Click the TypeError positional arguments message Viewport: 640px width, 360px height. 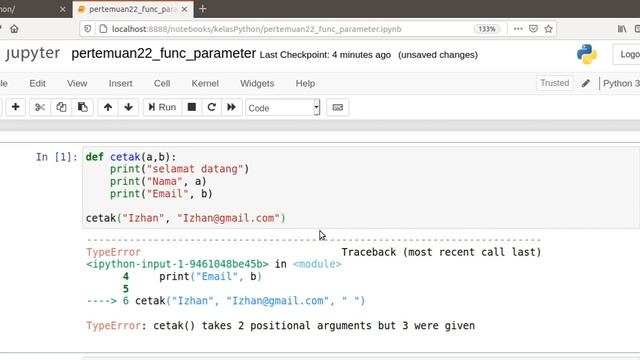click(x=280, y=326)
